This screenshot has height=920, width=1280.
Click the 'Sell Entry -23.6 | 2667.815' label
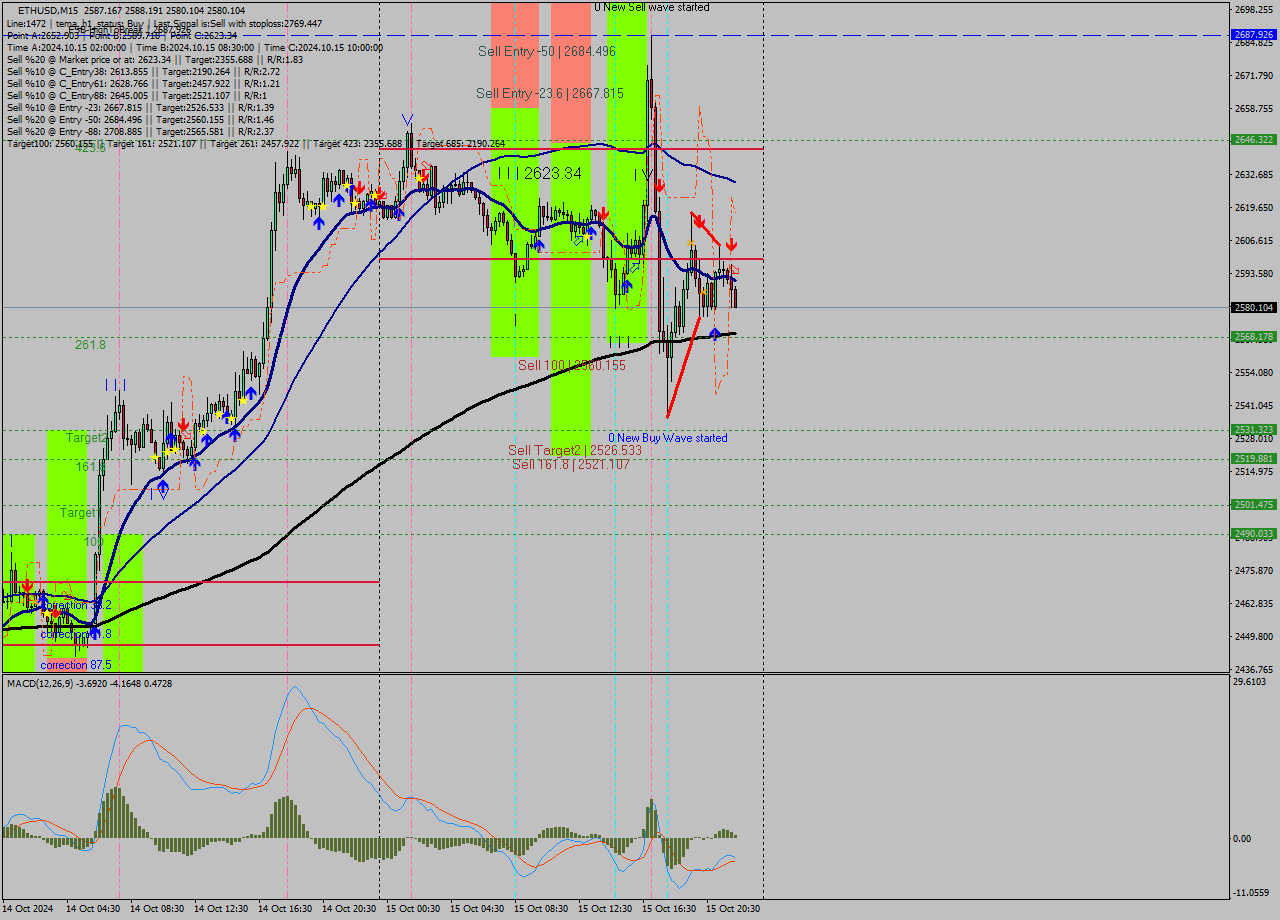(x=550, y=93)
